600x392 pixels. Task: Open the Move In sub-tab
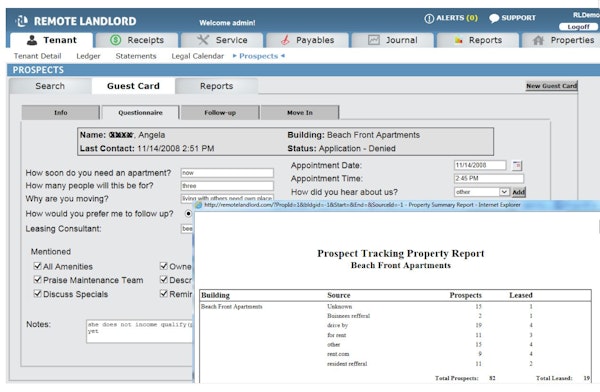point(300,113)
